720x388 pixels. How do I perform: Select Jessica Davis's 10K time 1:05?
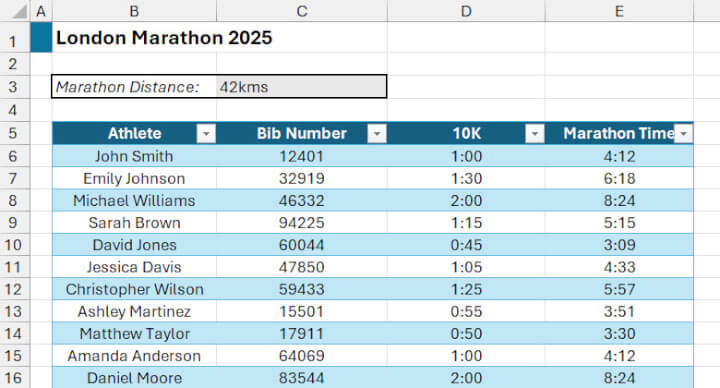pos(466,267)
